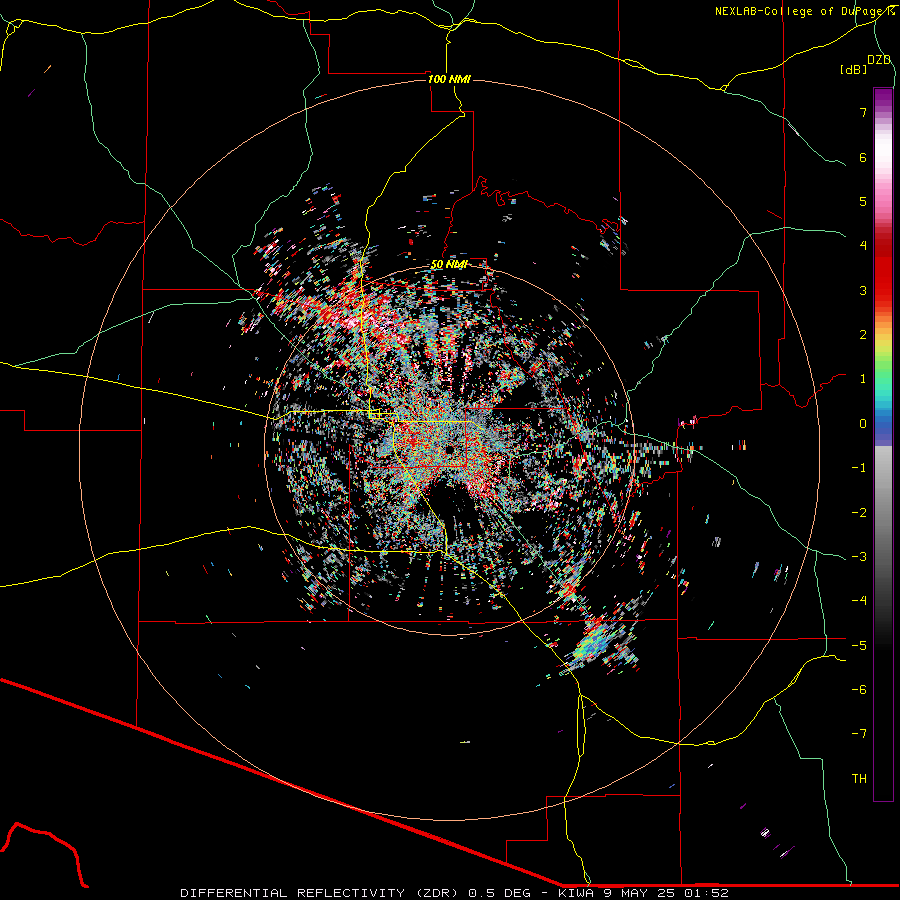
Task: Click the 2 value on the color scale
Action: pos(863,335)
